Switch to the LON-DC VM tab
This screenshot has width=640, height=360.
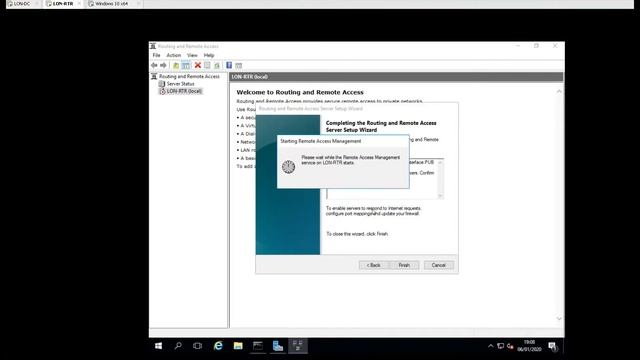coord(21,4)
